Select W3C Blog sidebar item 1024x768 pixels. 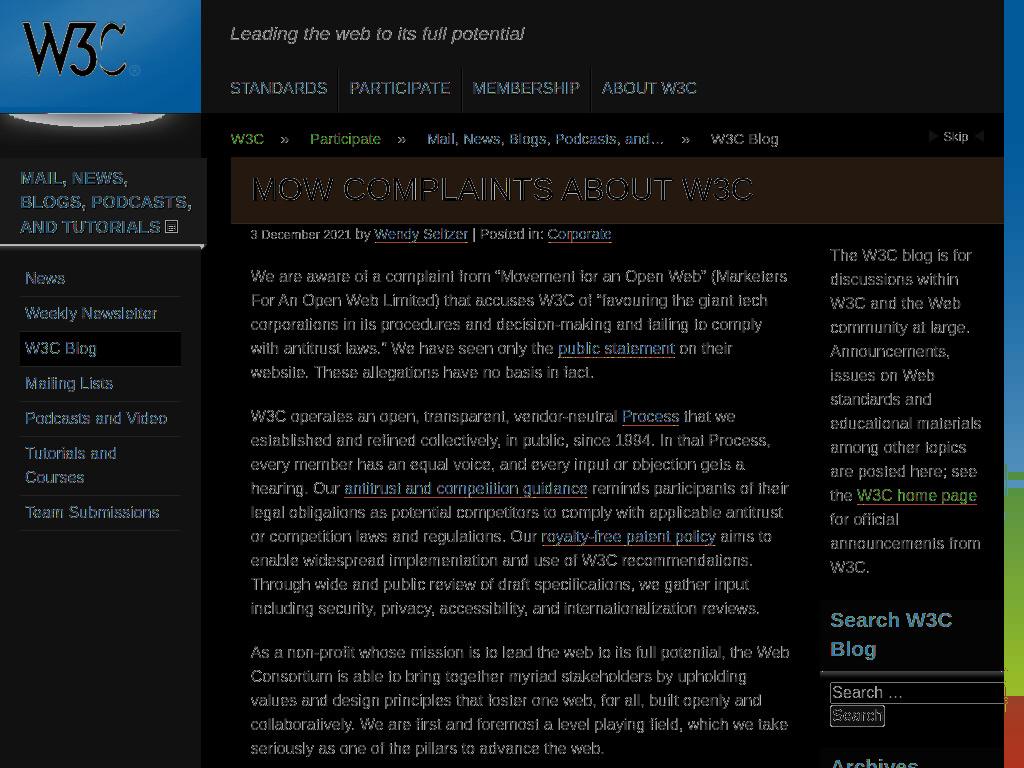point(100,349)
